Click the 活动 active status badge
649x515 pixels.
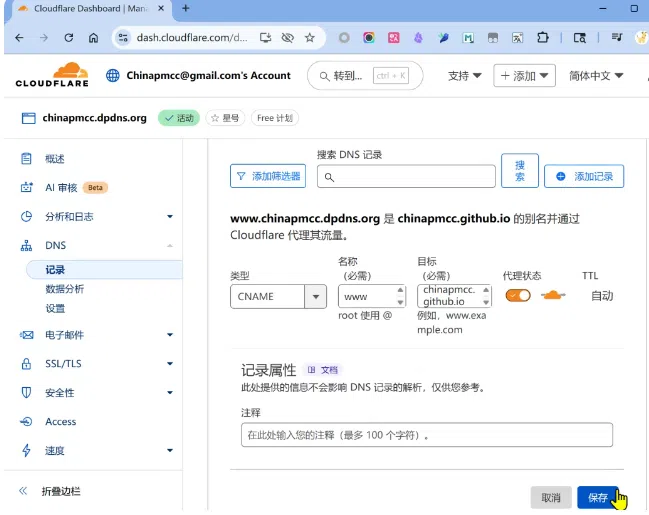179,118
